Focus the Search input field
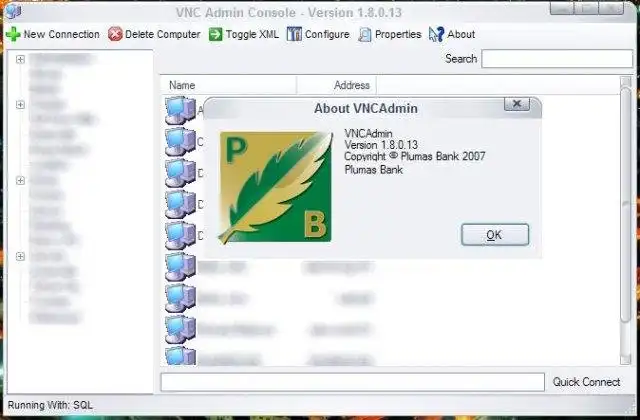This screenshot has width=640, height=420. pyautogui.click(x=557, y=59)
